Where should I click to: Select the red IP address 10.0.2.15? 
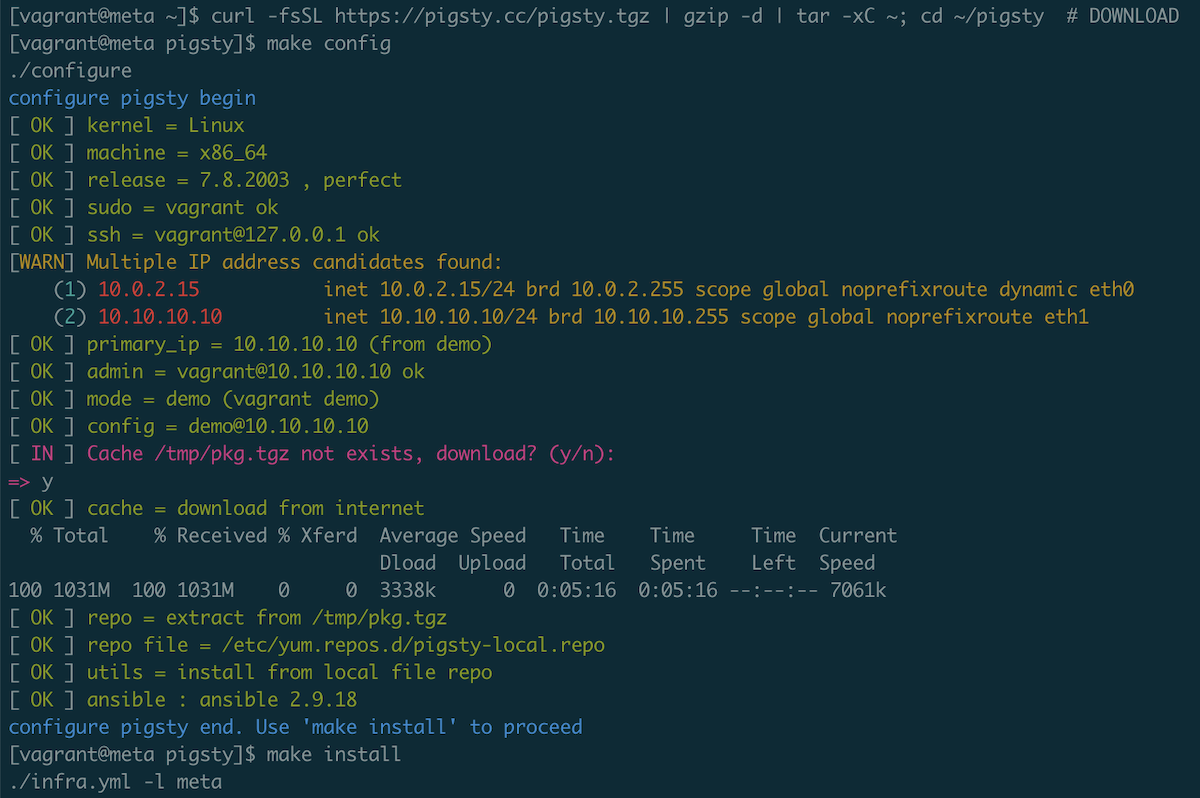[149, 290]
